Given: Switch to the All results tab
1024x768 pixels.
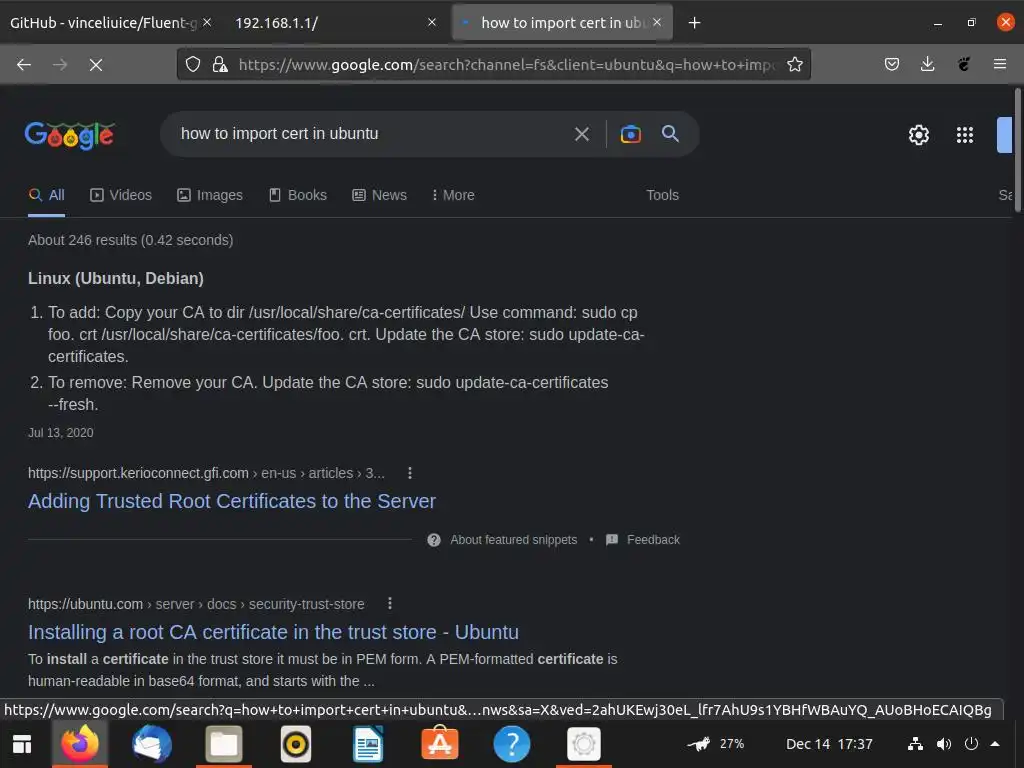Looking at the screenshot, I should pyautogui.click(x=46, y=195).
